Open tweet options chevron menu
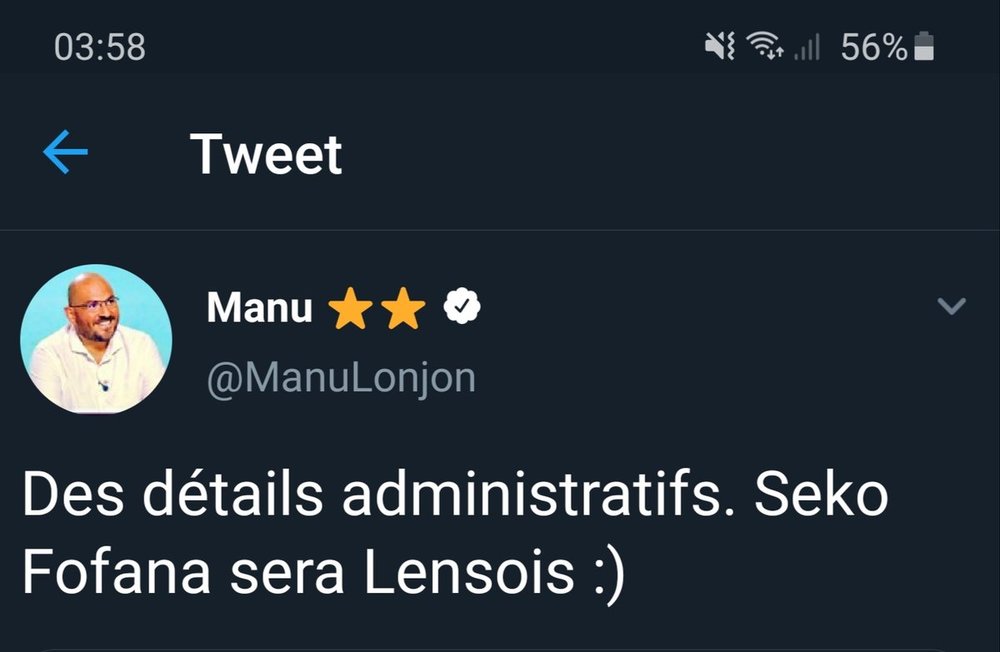The image size is (1000, 652). coord(952,306)
